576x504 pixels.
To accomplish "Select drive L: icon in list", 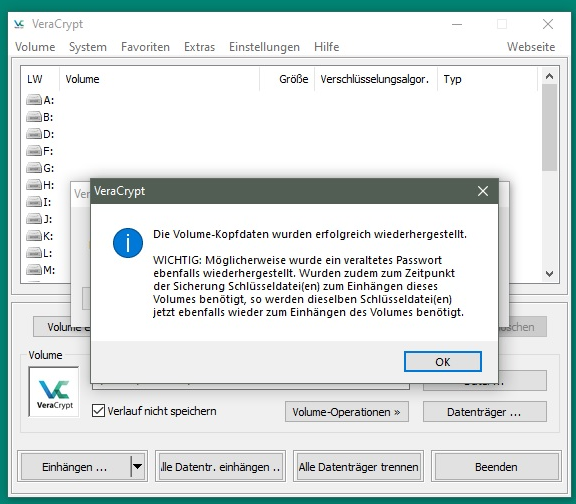I will pos(34,253).
